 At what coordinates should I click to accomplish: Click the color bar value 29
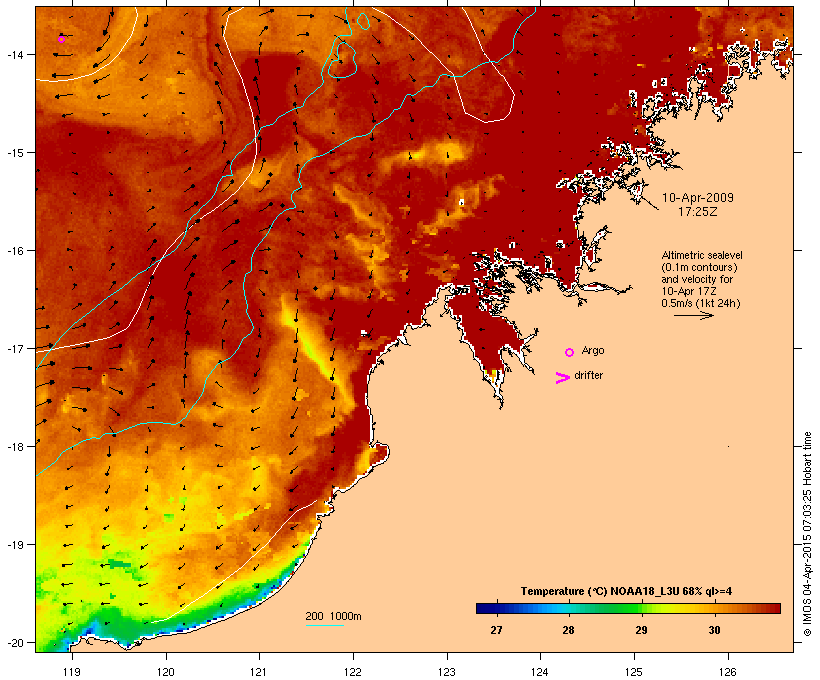[x=641, y=630]
